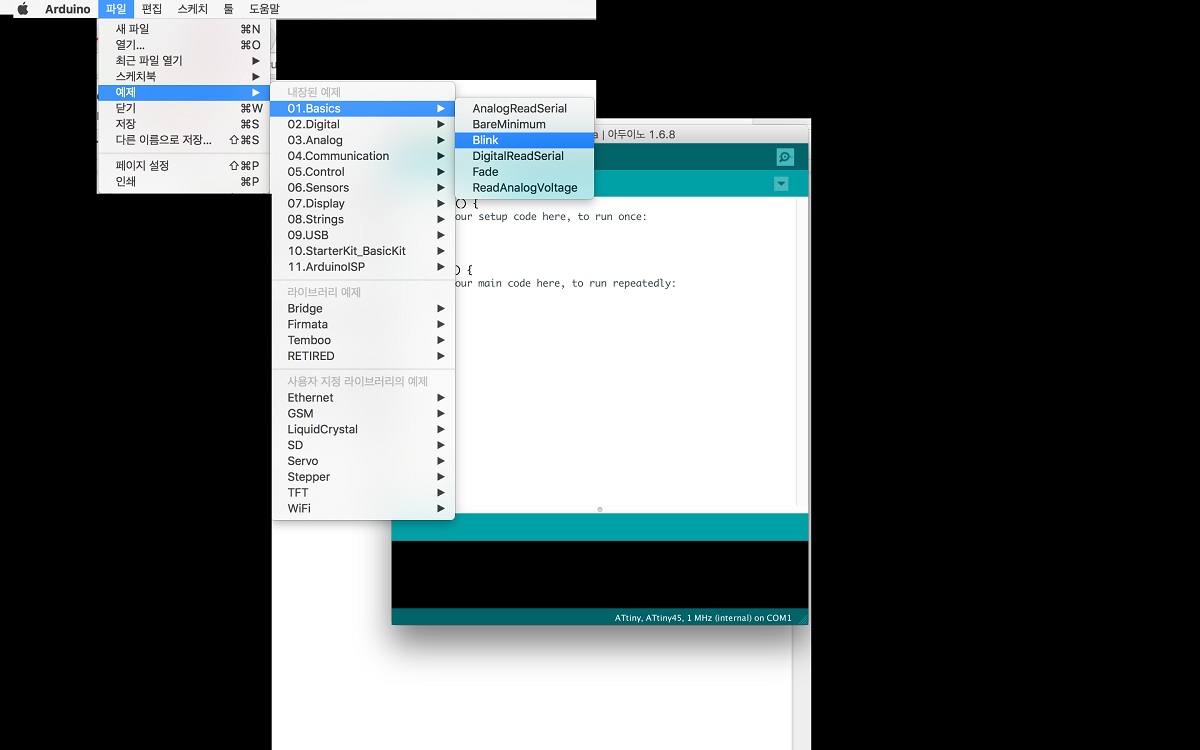Select 열기... menu entry

click(x=185, y=45)
